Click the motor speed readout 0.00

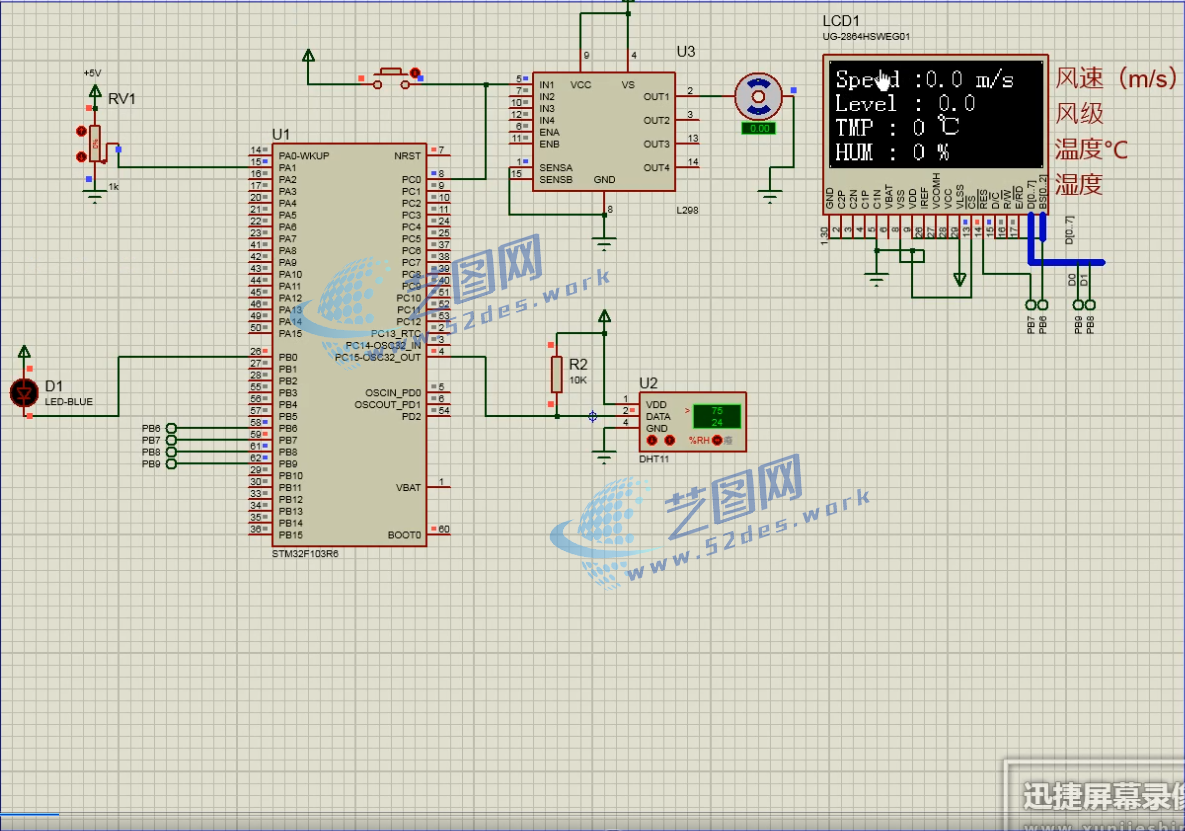pos(758,128)
